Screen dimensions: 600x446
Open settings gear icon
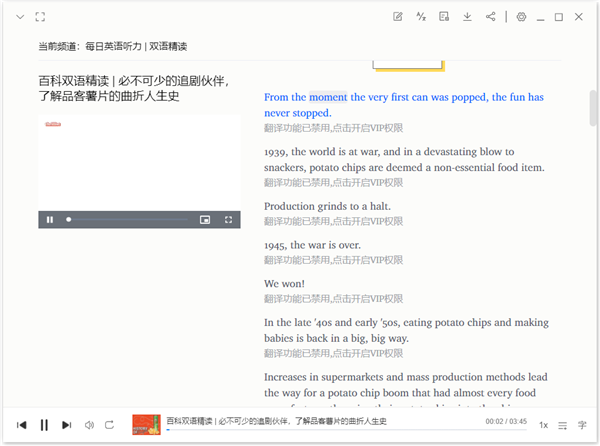[x=521, y=17]
